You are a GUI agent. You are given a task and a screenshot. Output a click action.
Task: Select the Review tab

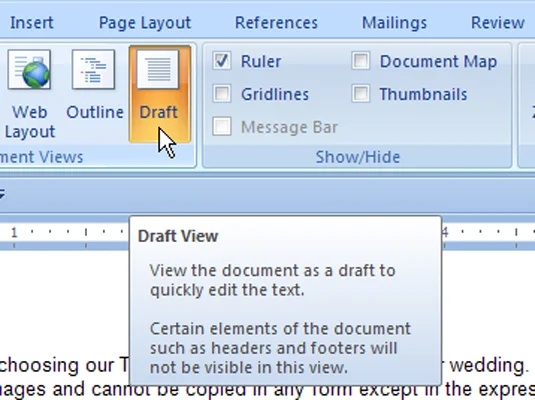(497, 23)
